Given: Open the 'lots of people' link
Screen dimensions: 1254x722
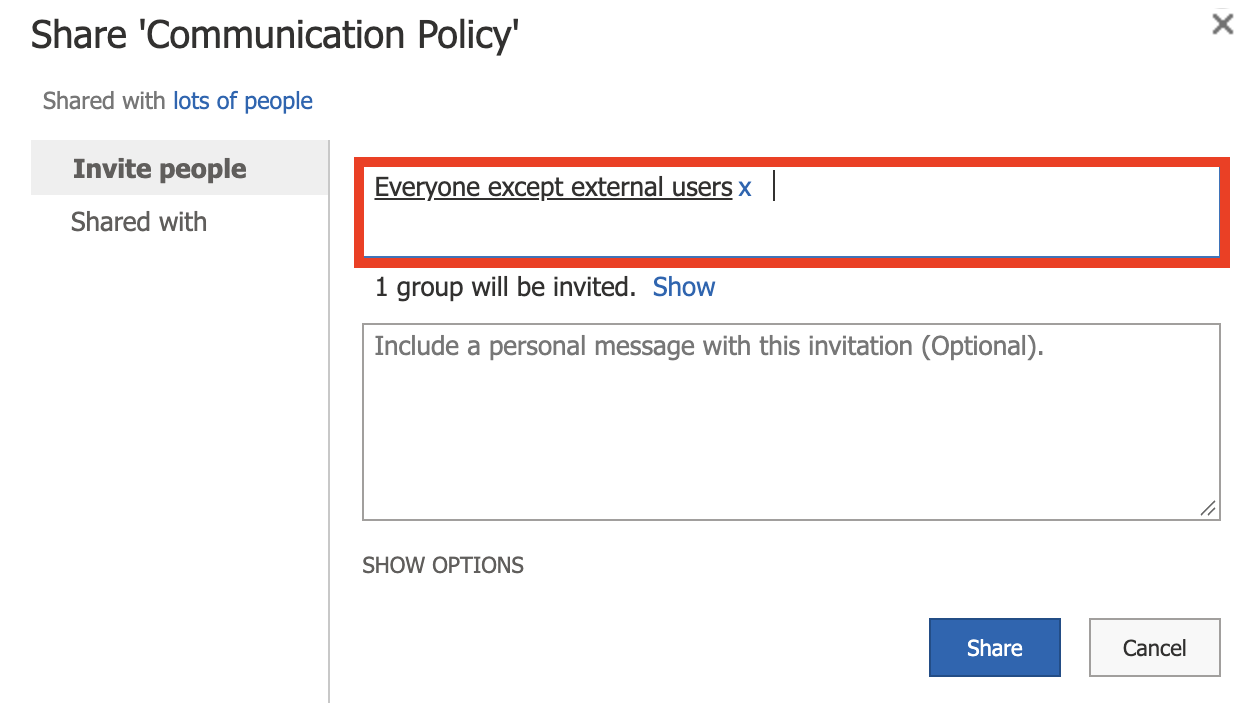Looking at the screenshot, I should (243, 101).
